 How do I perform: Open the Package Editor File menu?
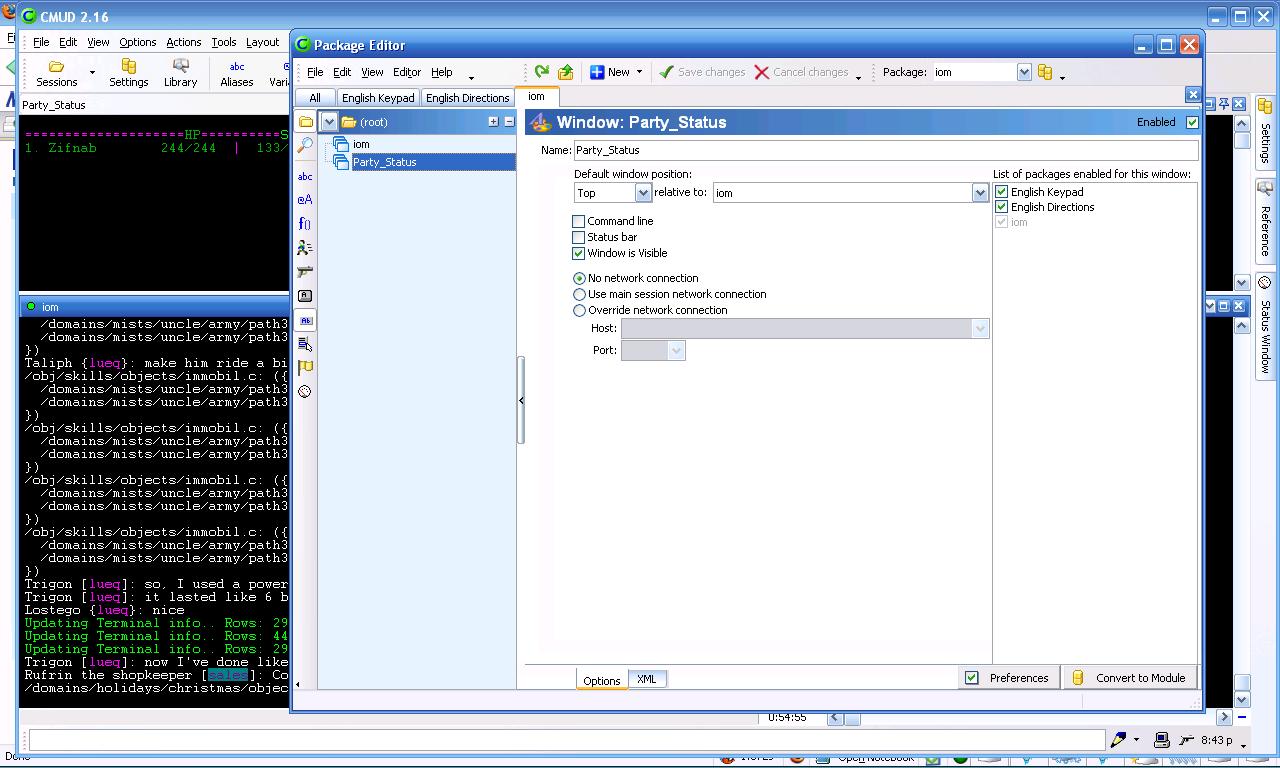pyautogui.click(x=315, y=72)
